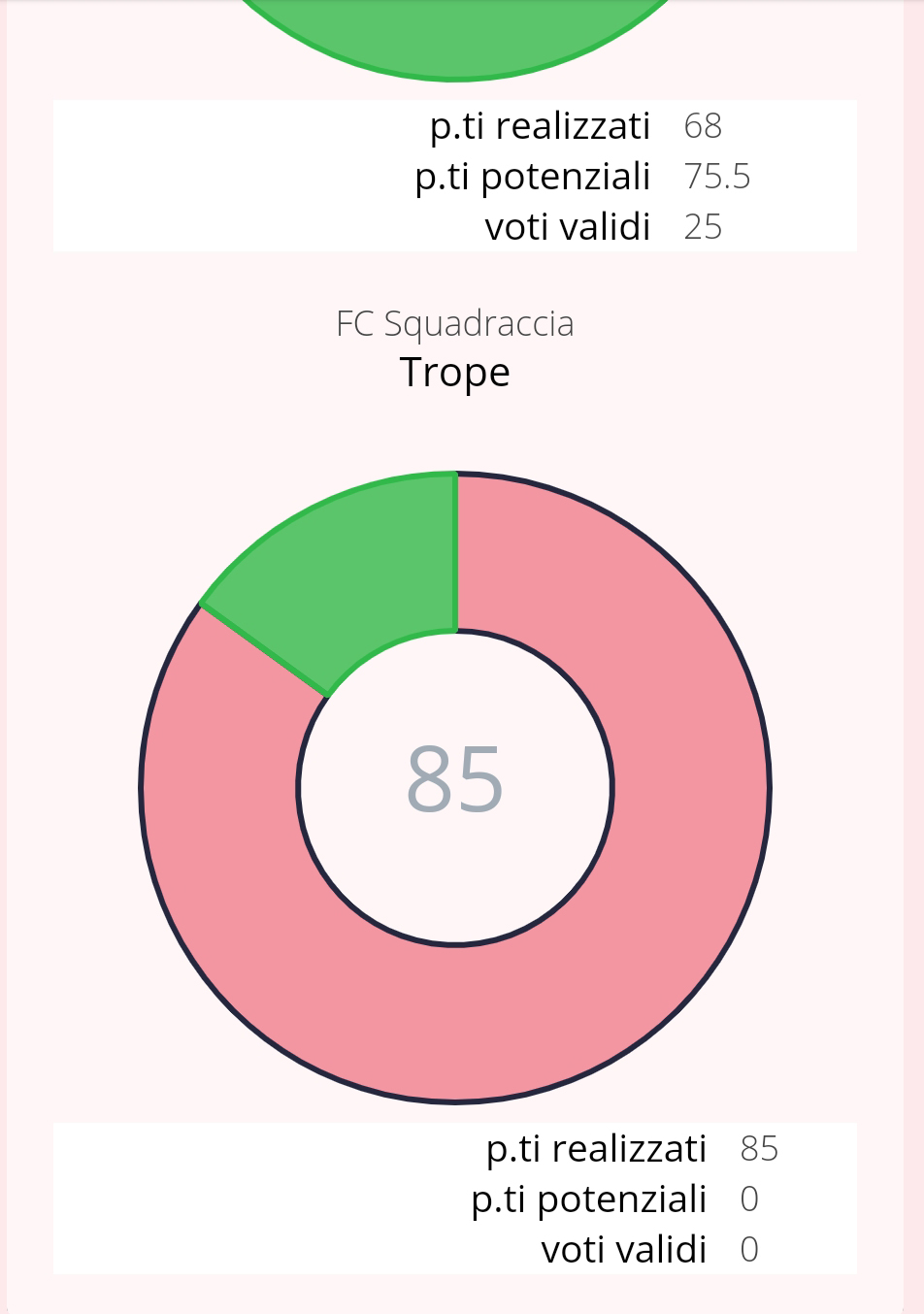
Task: Click the 68 points value
Action: point(703,126)
